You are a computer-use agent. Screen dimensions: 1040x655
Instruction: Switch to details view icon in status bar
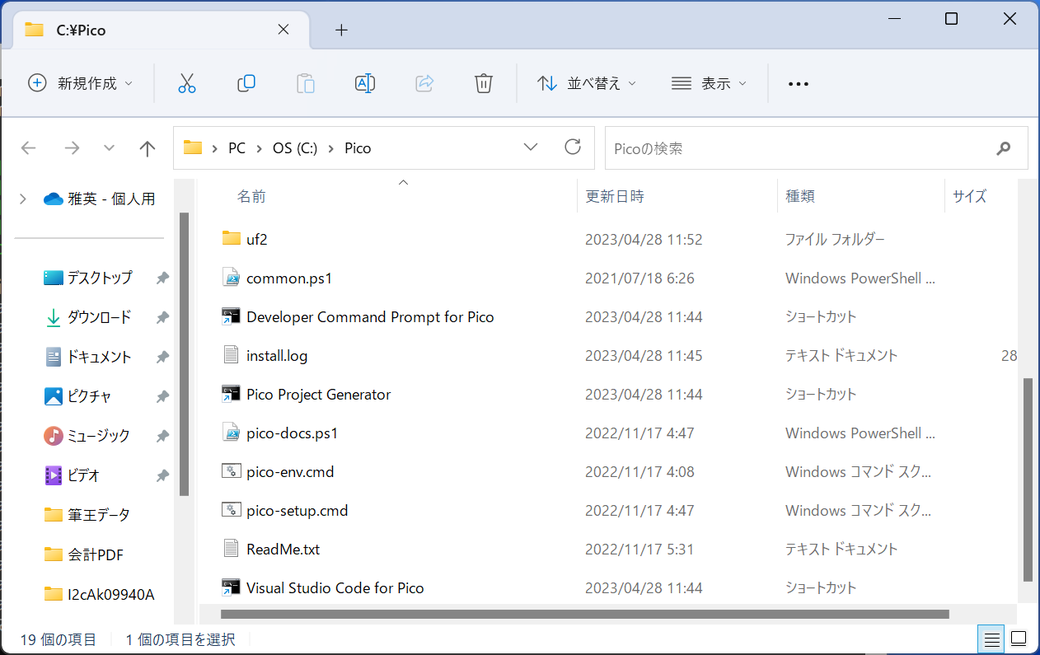pos(992,639)
